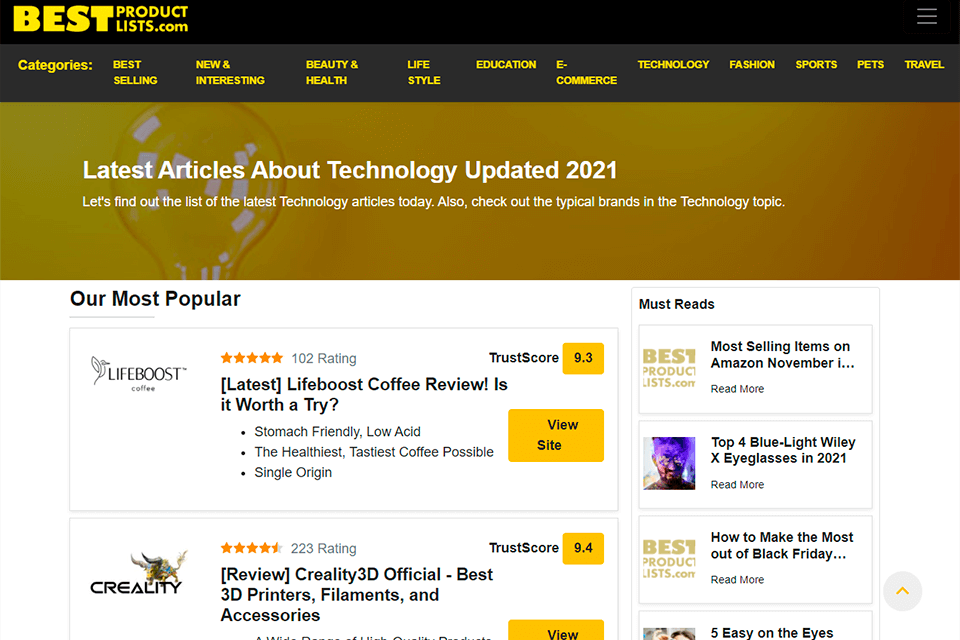Open Lifeboost Coffee Review article title
The image size is (960, 640).
coord(364,394)
